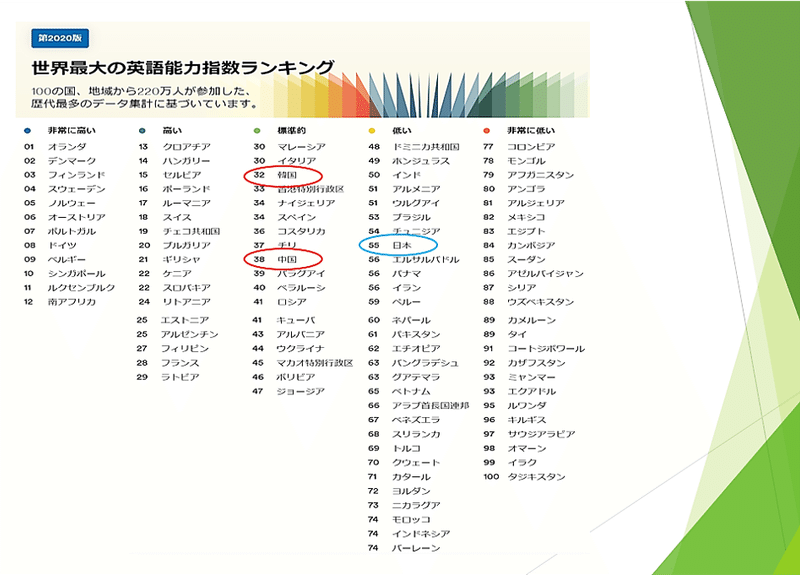The image size is (800, 575).
Task: Click the 日本 entry ranked 55
Action: (x=402, y=245)
